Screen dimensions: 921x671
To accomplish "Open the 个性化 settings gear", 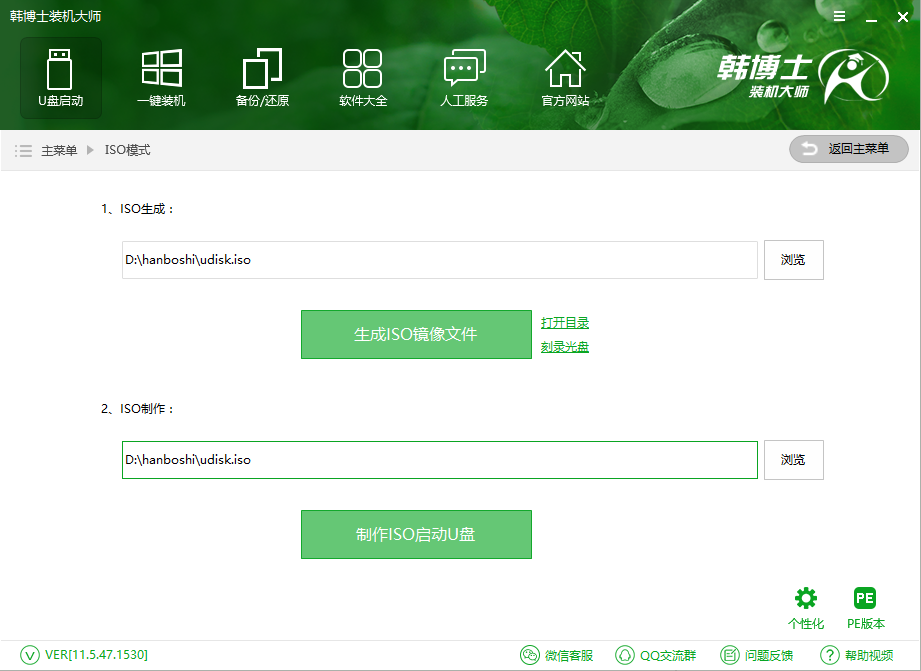I will click(806, 605).
